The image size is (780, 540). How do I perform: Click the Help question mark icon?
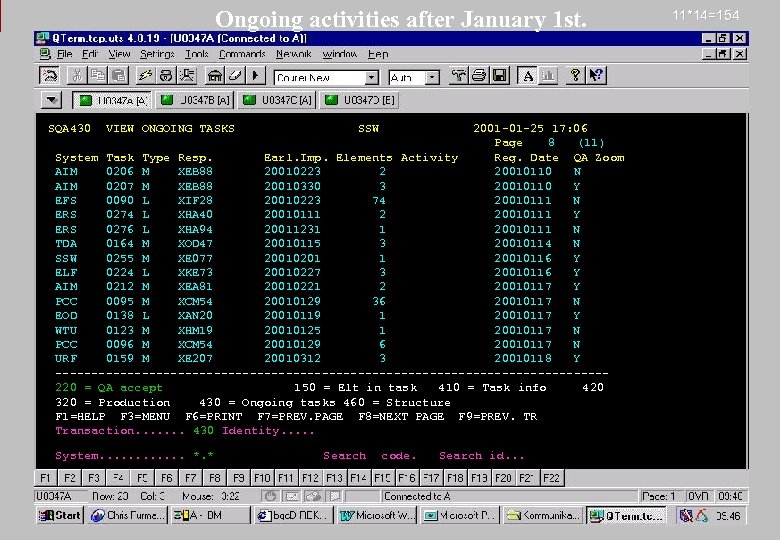point(576,76)
